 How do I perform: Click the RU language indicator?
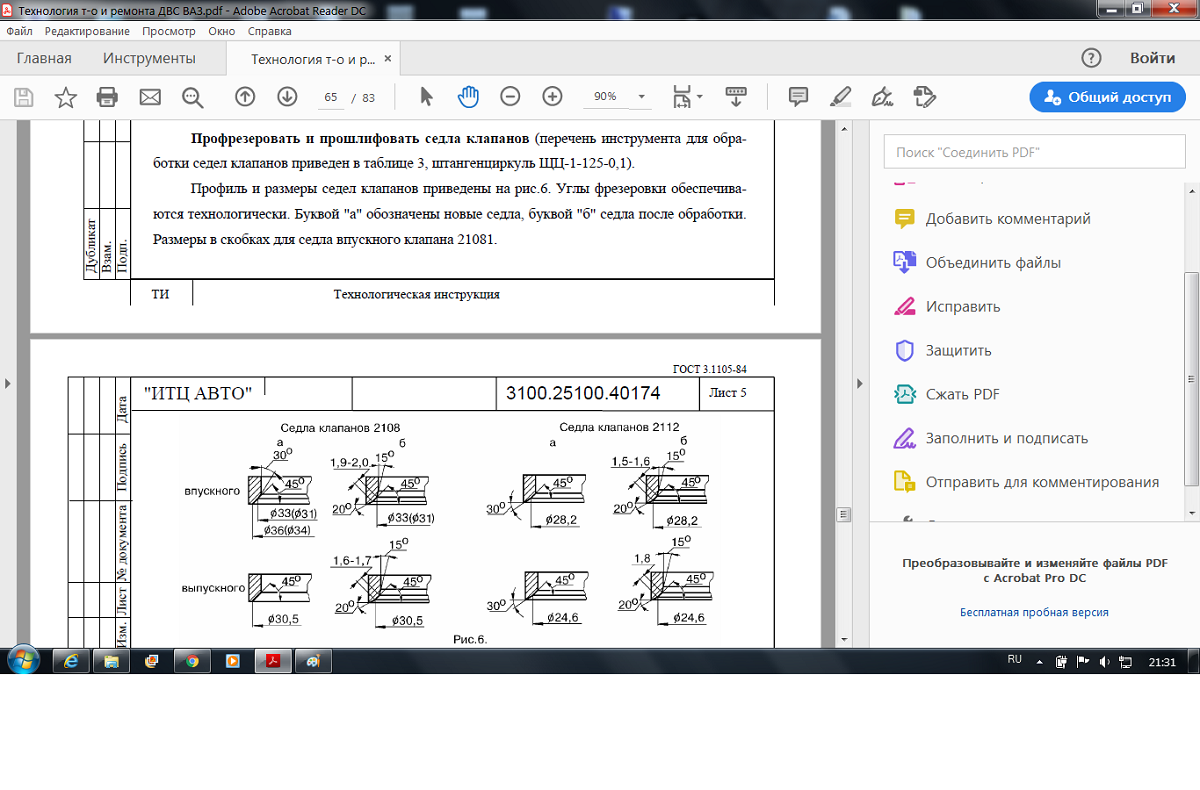coord(1014,661)
